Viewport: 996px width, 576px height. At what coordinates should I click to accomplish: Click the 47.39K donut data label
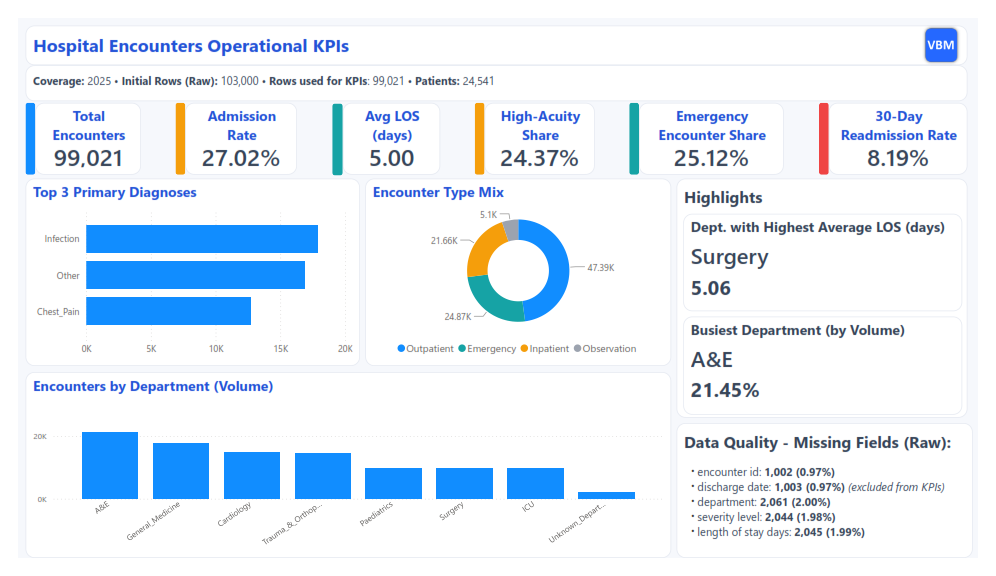tap(601, 268)
